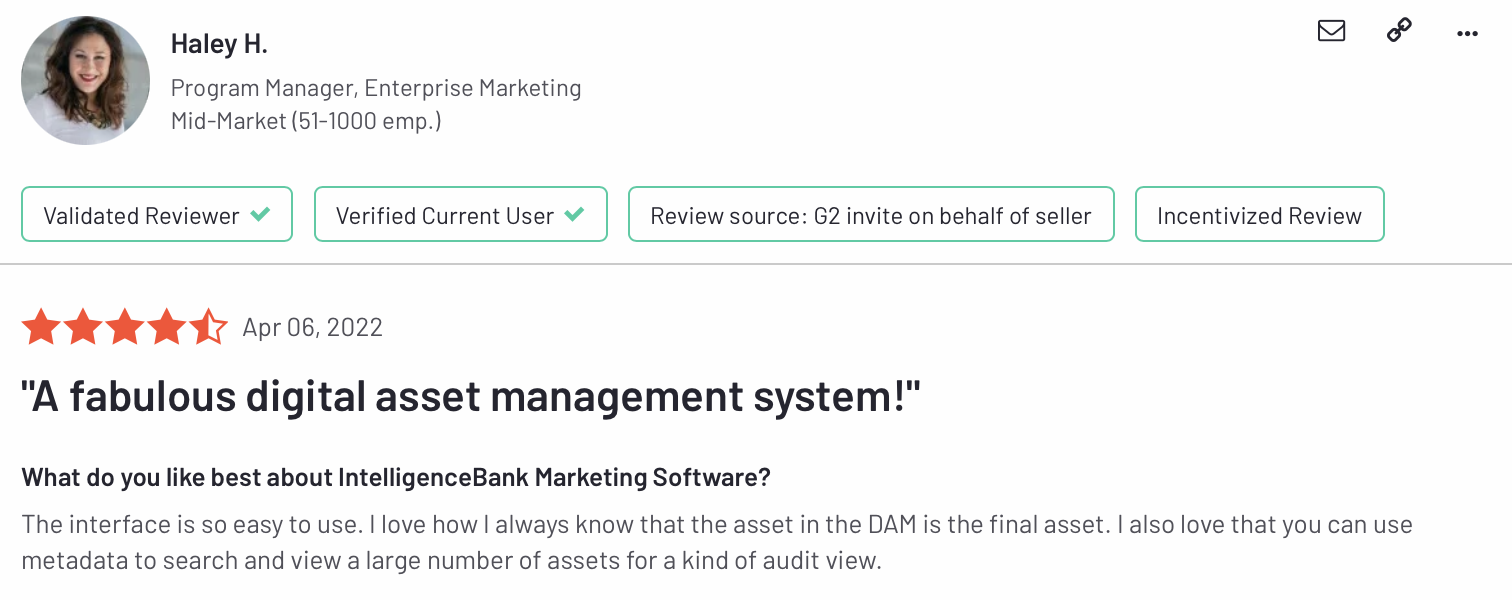Click review body starting "The interface is so easy"
Image resolution: width=1512 pixels, height=600 pixels.
click(717, 542)
